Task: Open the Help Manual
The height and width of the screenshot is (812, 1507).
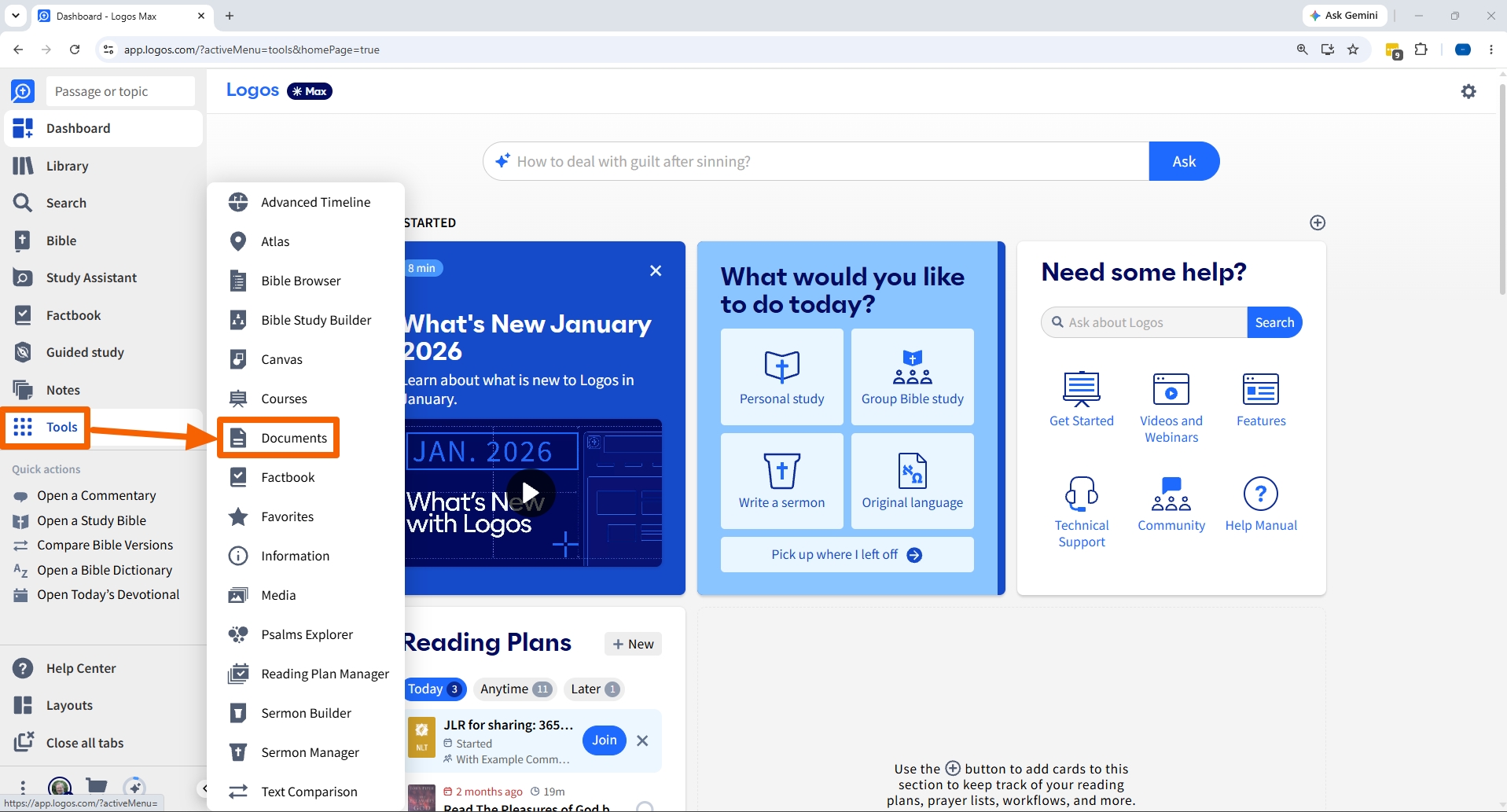Action: 1261,505
